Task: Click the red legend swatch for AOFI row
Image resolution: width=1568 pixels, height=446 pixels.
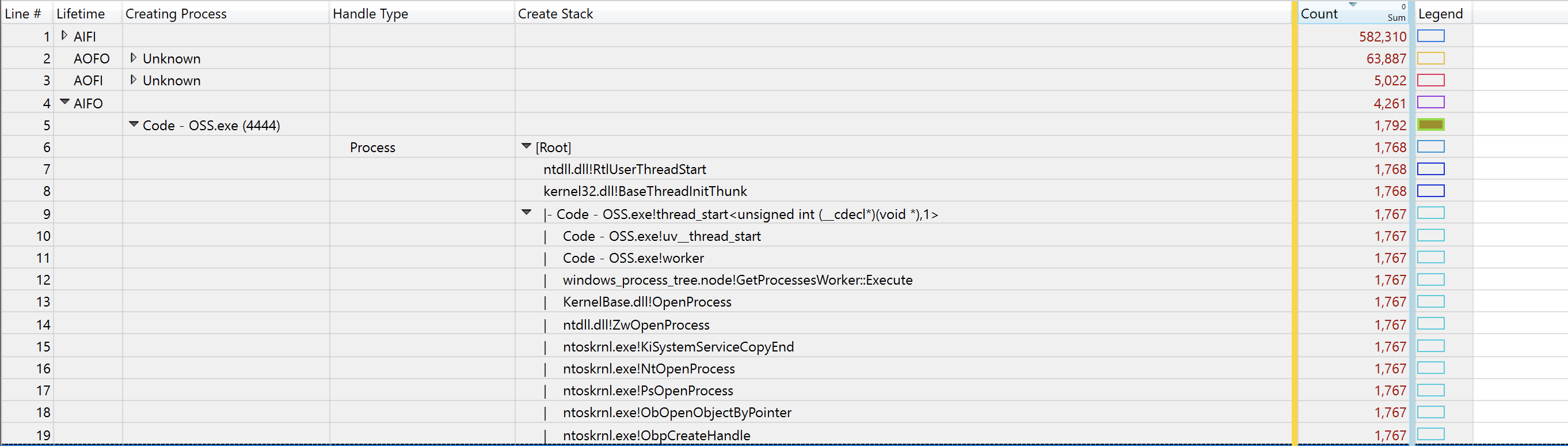Action: (1430, 81)
